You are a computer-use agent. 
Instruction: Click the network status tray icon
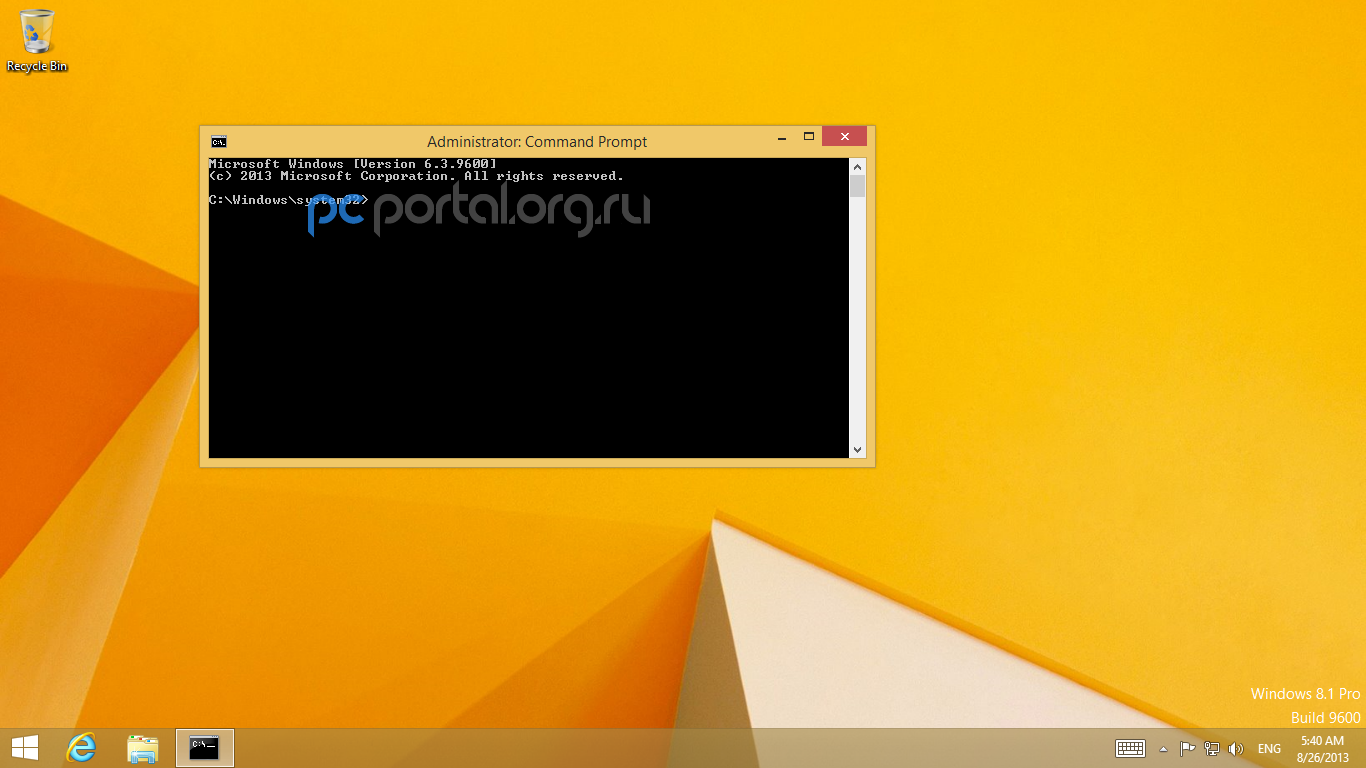1212,748
